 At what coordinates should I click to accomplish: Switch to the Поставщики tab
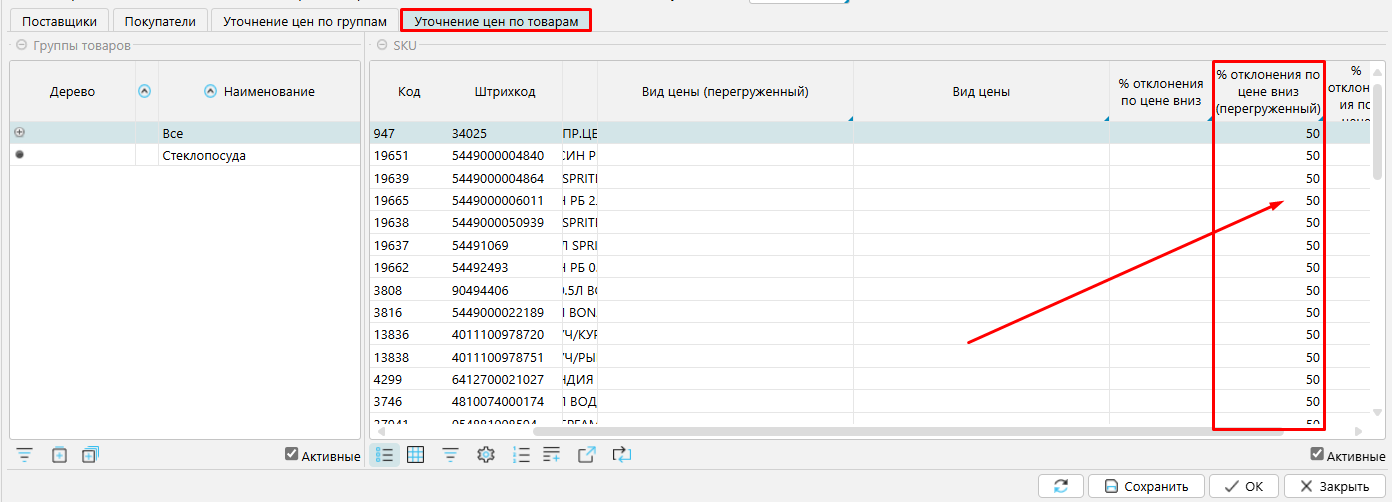click(x=59, y=20)
